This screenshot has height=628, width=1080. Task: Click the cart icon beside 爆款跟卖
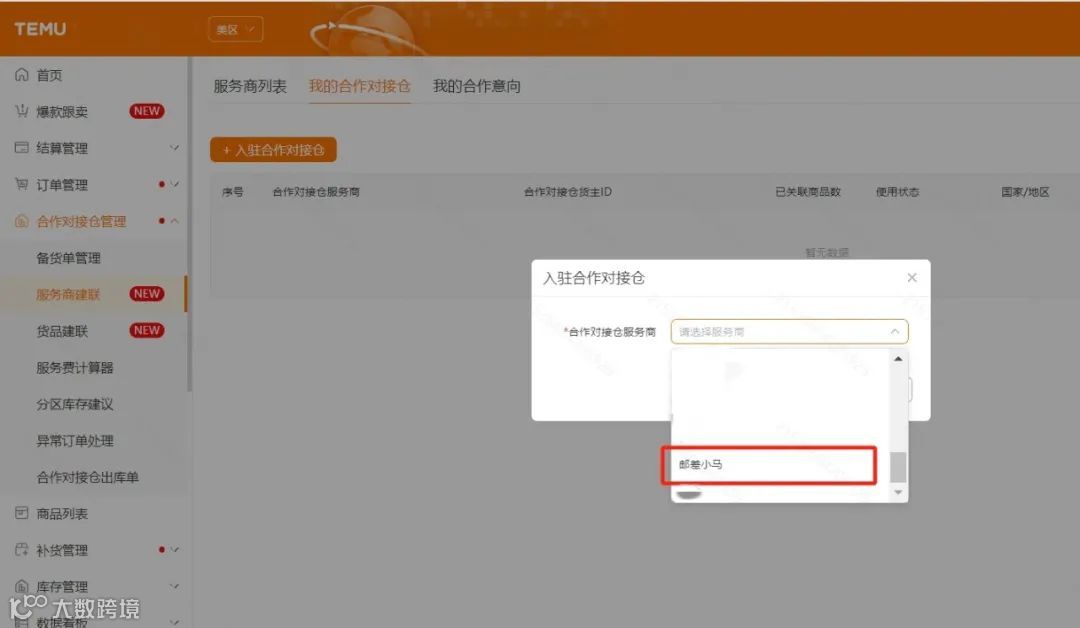22,111
